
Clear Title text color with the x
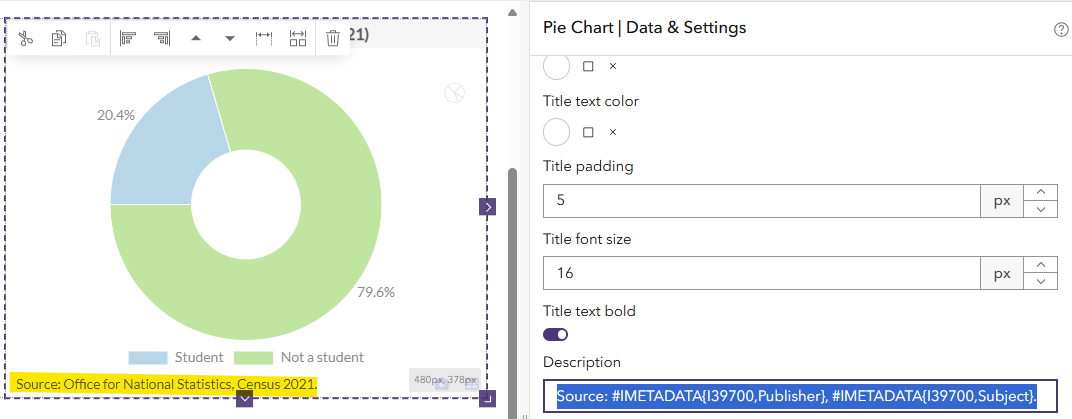point(613,132)
